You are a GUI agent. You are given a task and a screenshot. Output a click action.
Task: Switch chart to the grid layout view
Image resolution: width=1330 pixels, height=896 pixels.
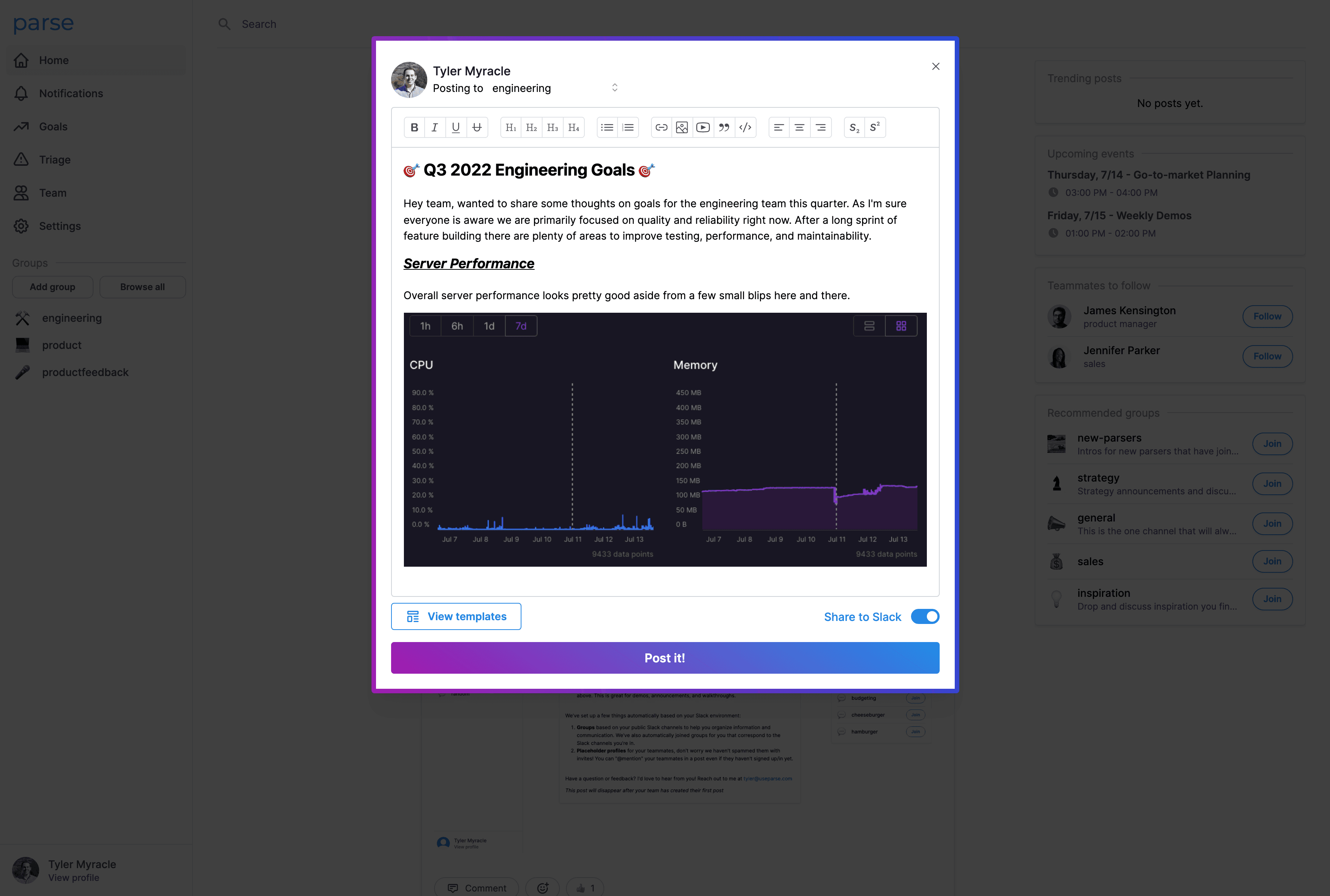pos(901,326)
